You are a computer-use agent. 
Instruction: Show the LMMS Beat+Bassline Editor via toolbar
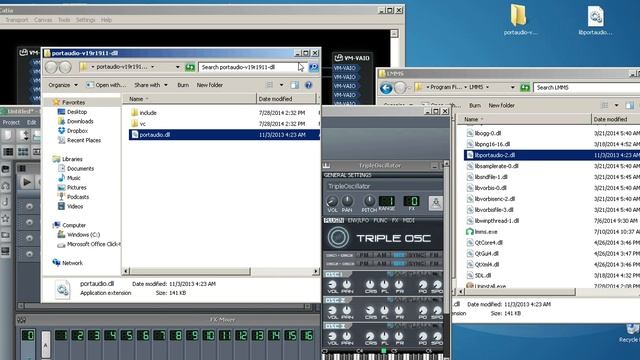tap(23, 152)
